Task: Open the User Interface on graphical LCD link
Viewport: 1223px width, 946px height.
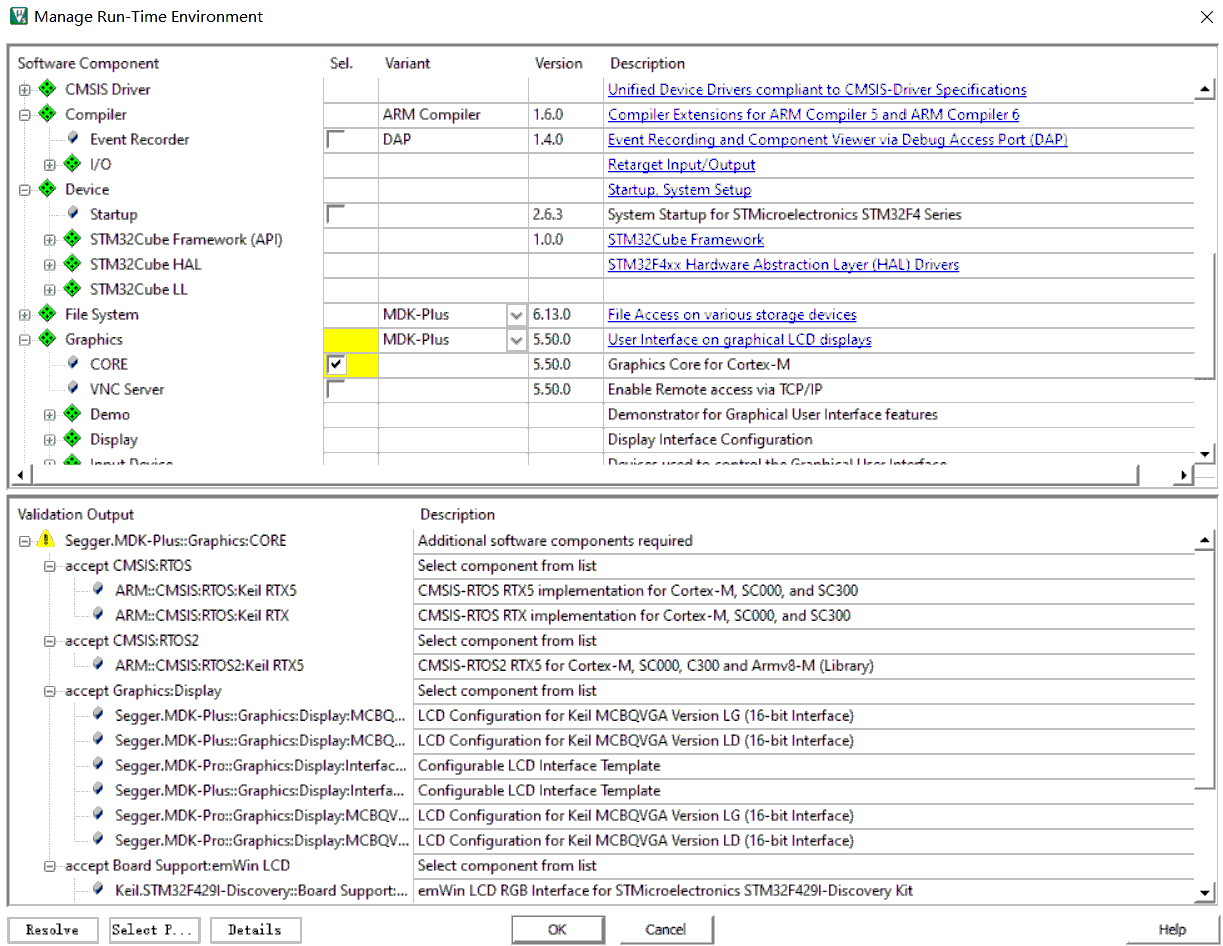Action: pyautogui.click(x=739, y=340)
